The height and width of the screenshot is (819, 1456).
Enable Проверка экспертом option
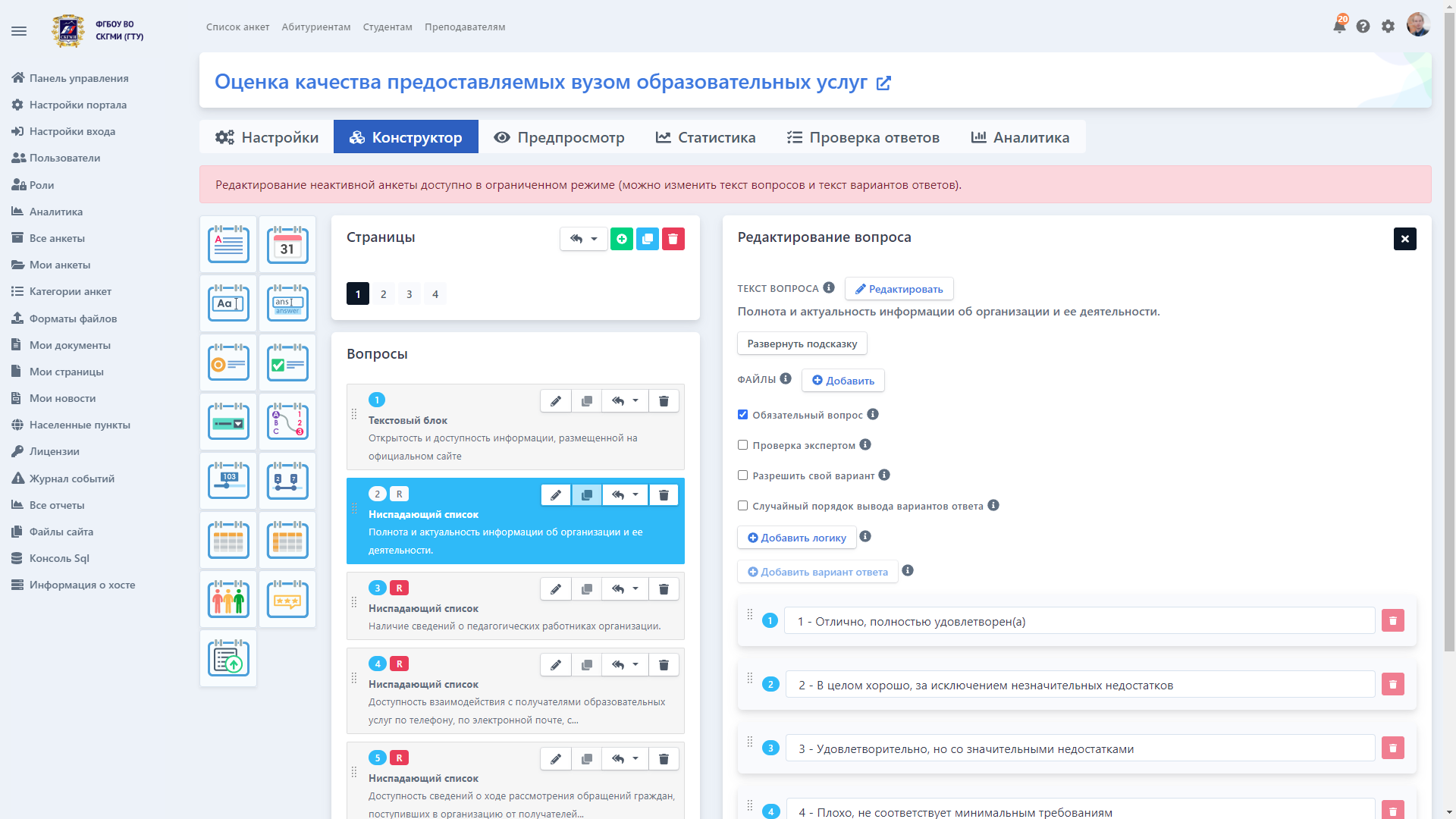[x=742, y=445]
